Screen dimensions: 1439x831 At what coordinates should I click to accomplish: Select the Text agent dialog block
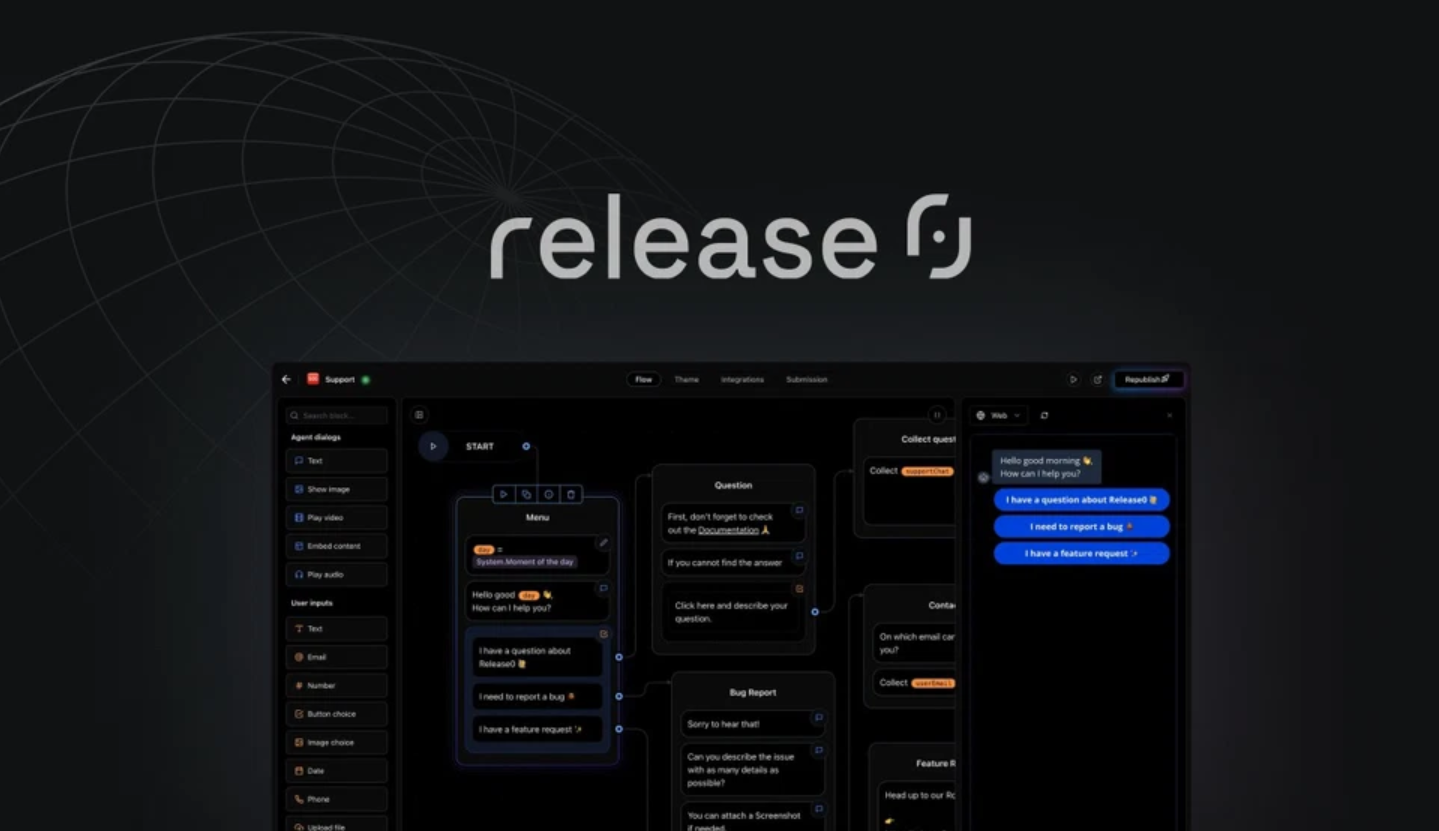(x=337, y=461)
